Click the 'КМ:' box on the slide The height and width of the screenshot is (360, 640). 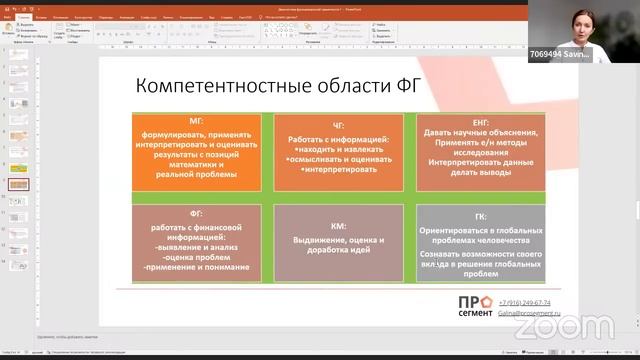coord(339,243)
